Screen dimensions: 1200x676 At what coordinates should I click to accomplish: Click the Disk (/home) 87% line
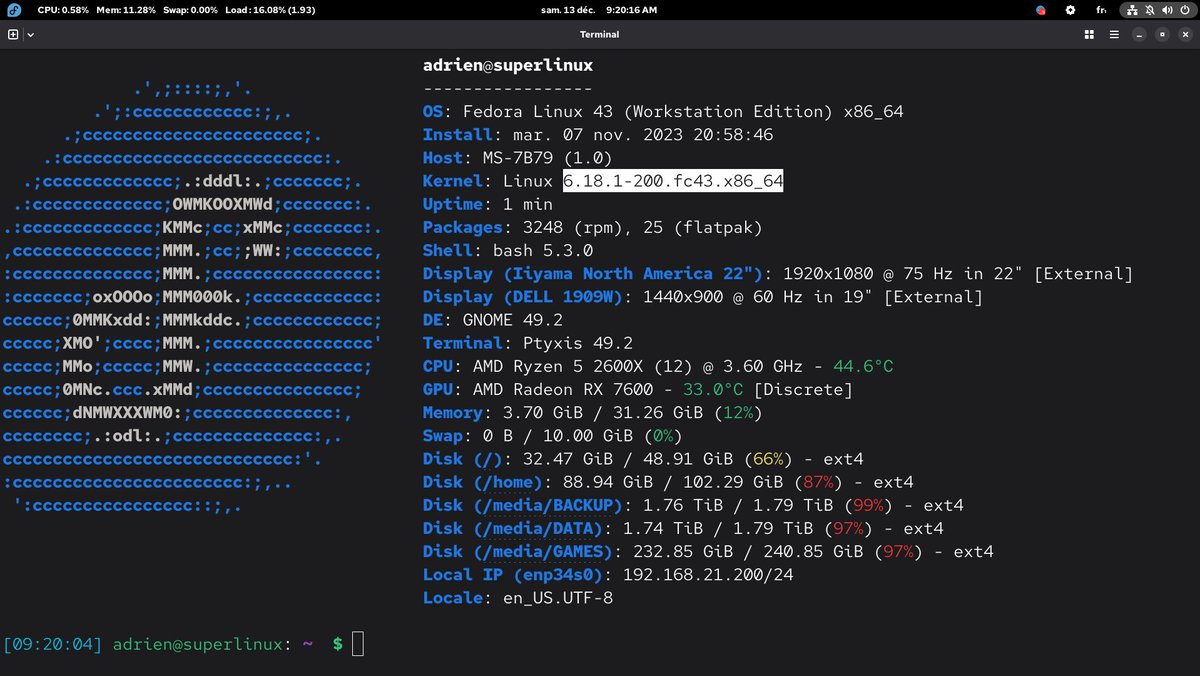coord(668,482)
